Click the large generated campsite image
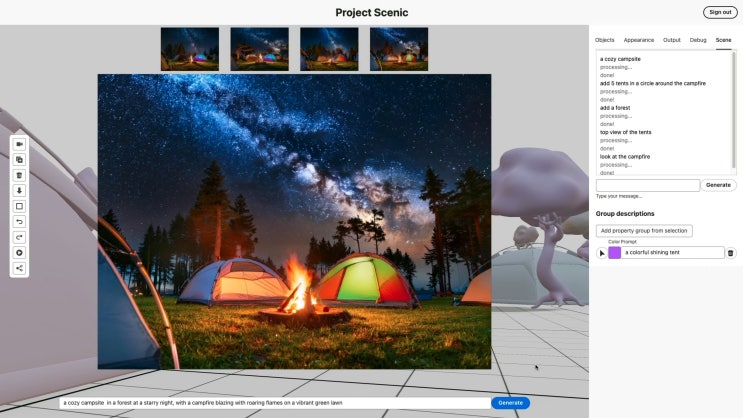Image resolution: width=743 pixels, height=418 pixels. point(294,221)
